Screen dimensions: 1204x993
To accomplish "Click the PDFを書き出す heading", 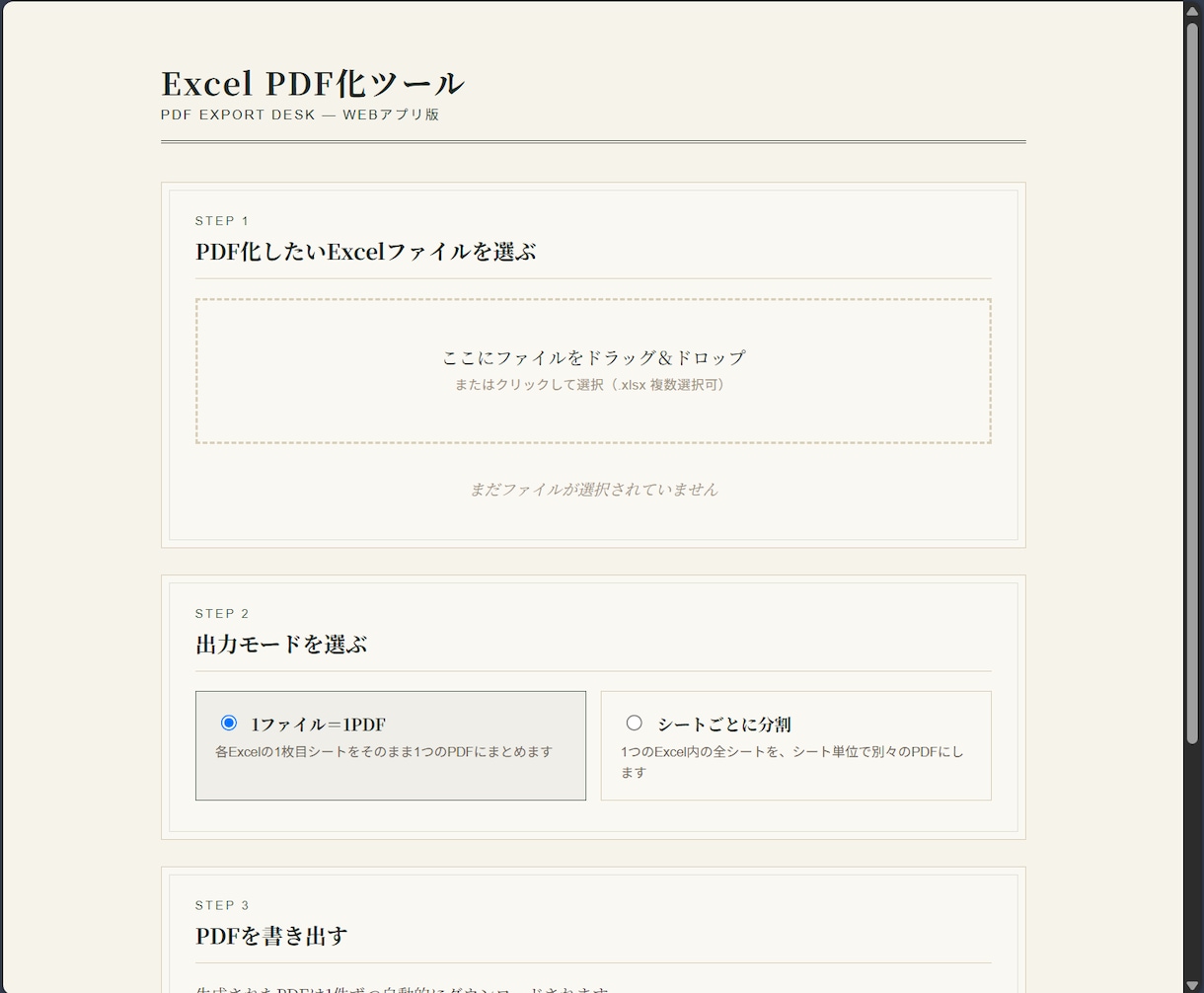I will click(271, 935).
